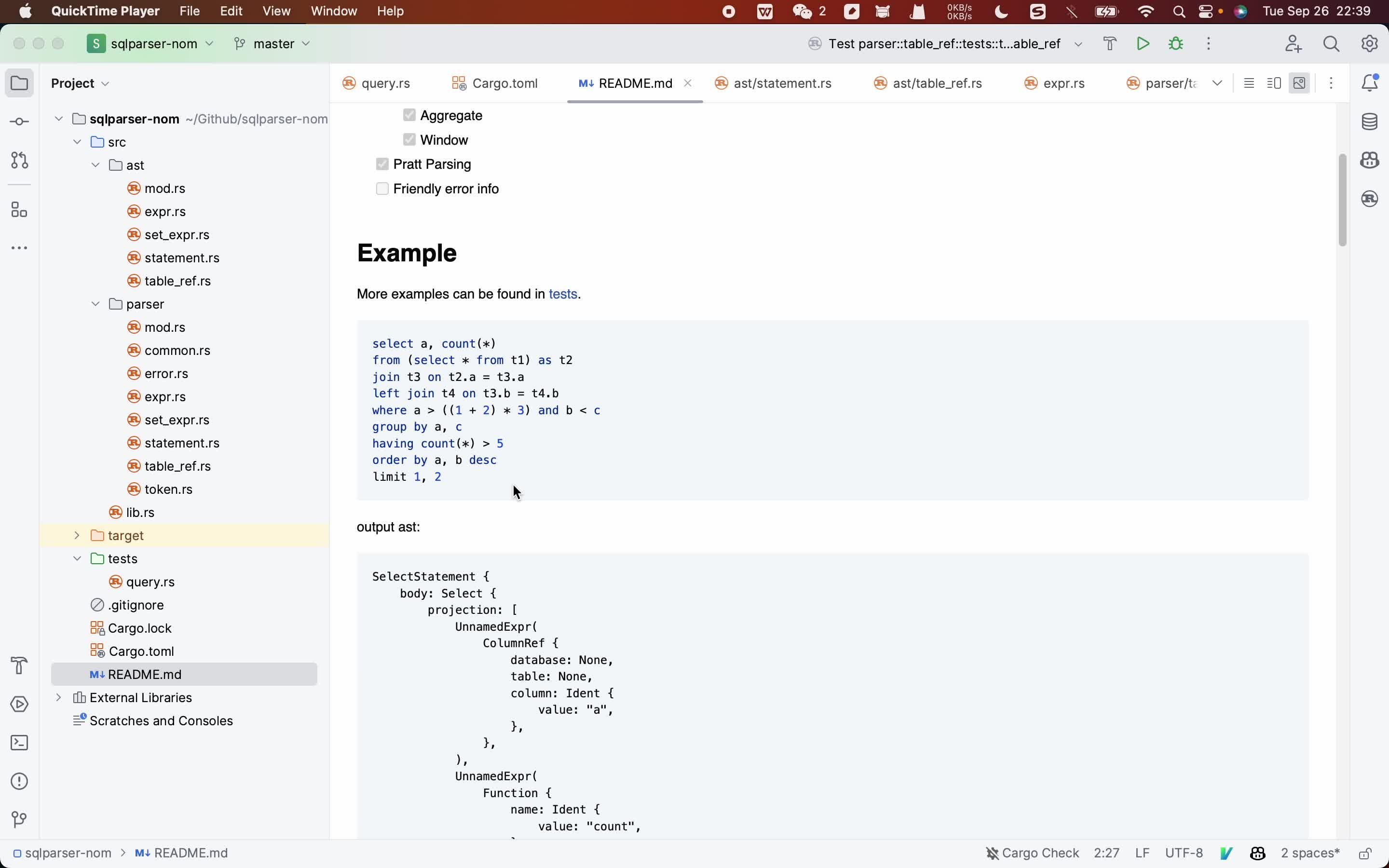
Task: Click the editor vertical scrollbar thumb
Action: tap(1342, 200)
